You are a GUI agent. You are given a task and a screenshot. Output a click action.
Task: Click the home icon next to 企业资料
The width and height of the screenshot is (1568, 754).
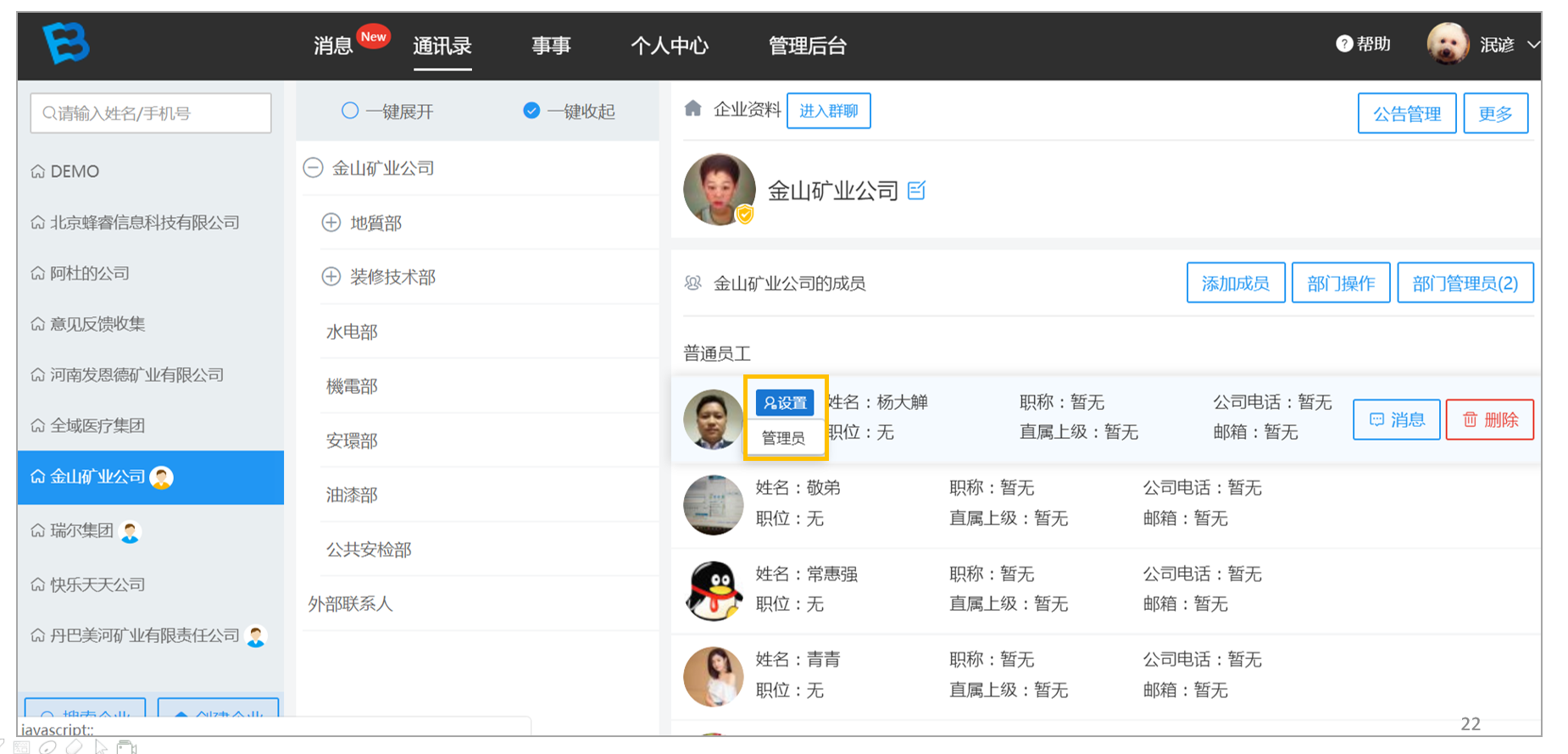[x=693, y=108]
